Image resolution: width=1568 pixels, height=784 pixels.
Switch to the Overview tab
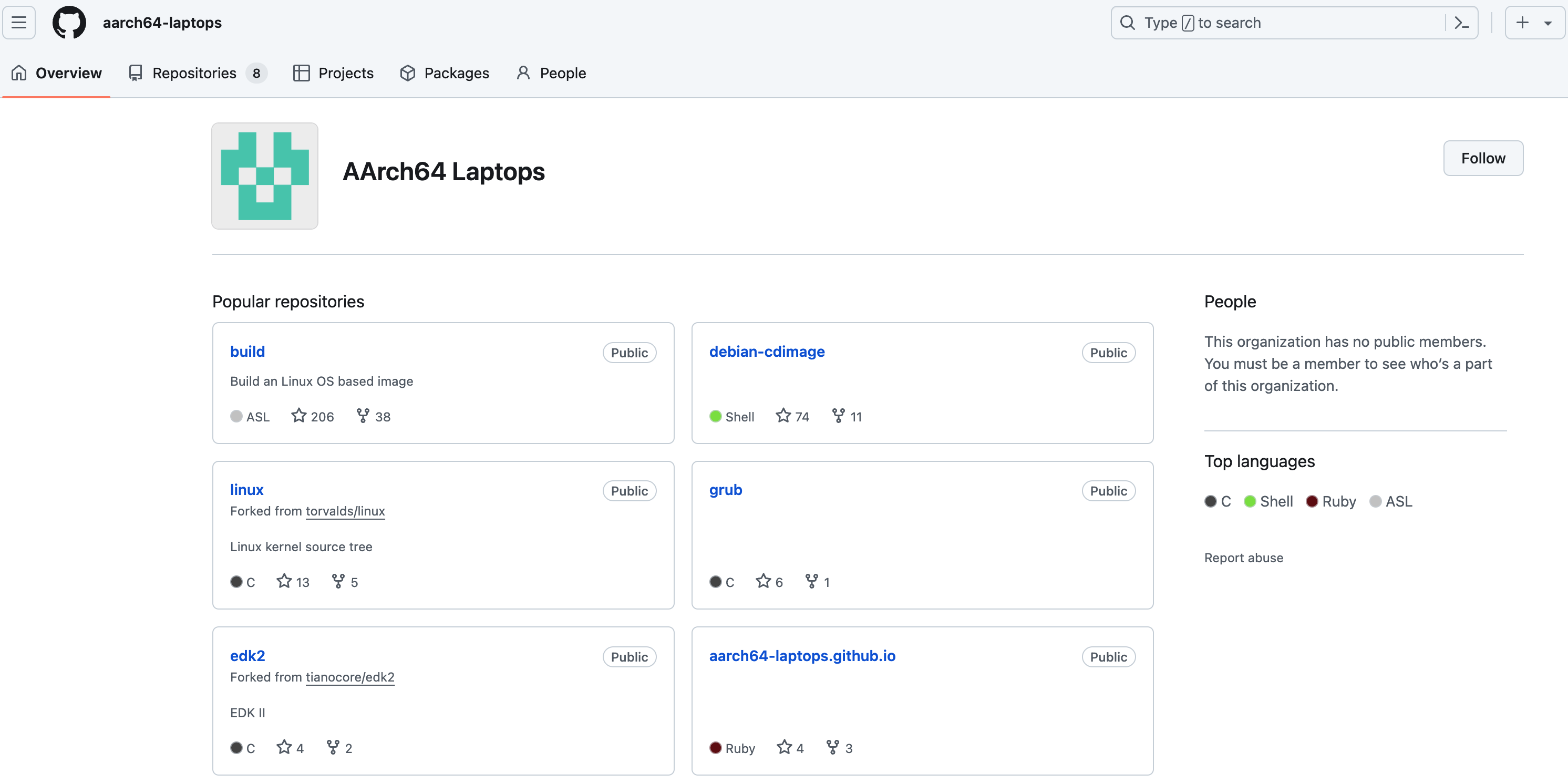(x=56, y=73)
